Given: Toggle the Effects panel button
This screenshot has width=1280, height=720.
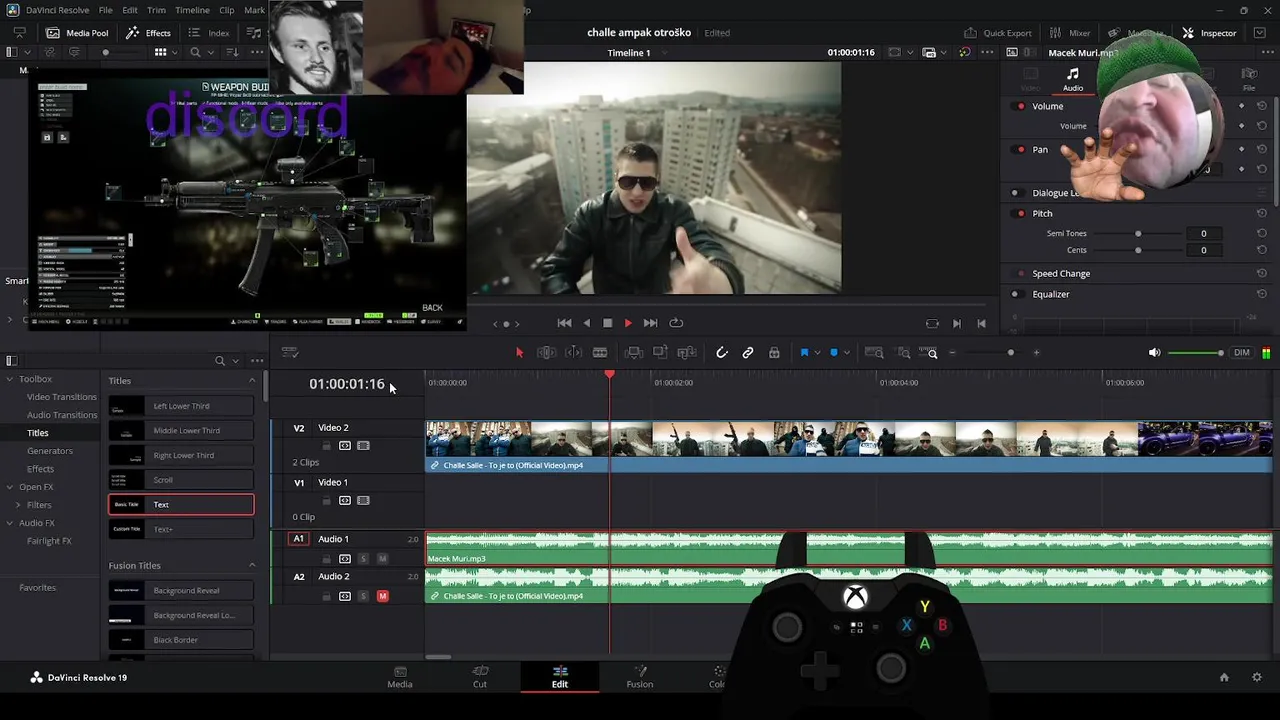Looking at the screenshot, I should coord(148,33).
